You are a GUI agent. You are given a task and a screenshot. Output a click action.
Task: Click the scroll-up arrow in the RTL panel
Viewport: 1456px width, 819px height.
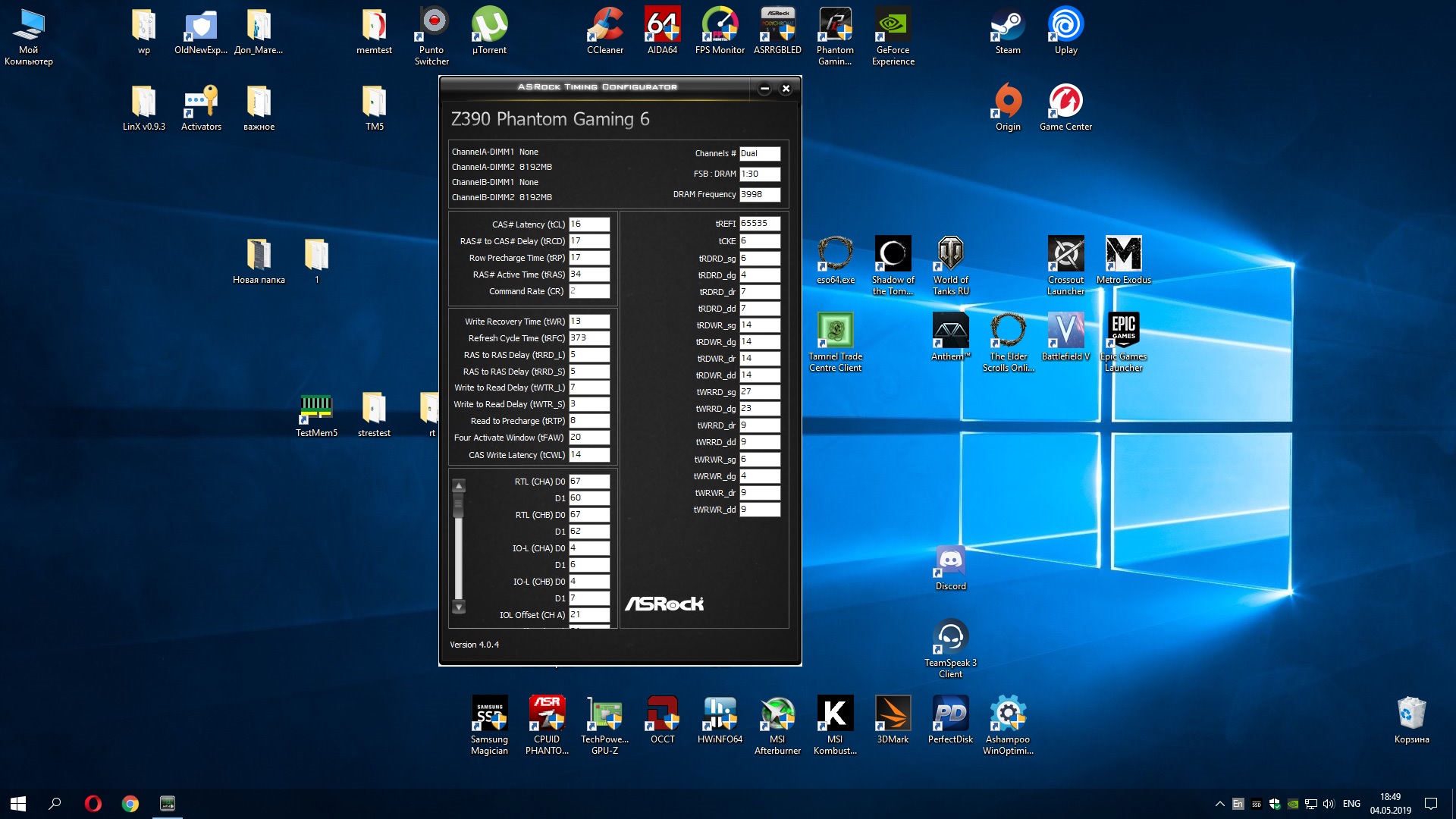[x=459, y=485]
